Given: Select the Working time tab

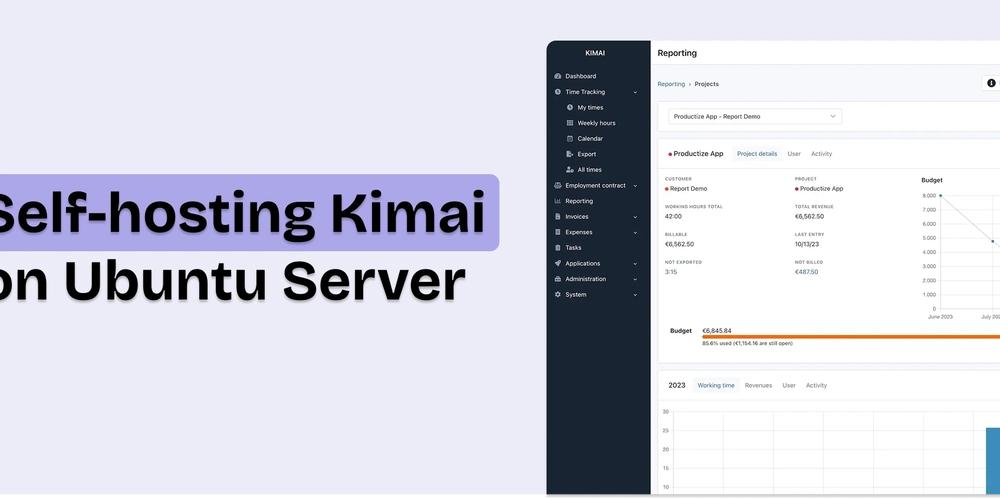Looking at the screenshot, I should point(716,385).
